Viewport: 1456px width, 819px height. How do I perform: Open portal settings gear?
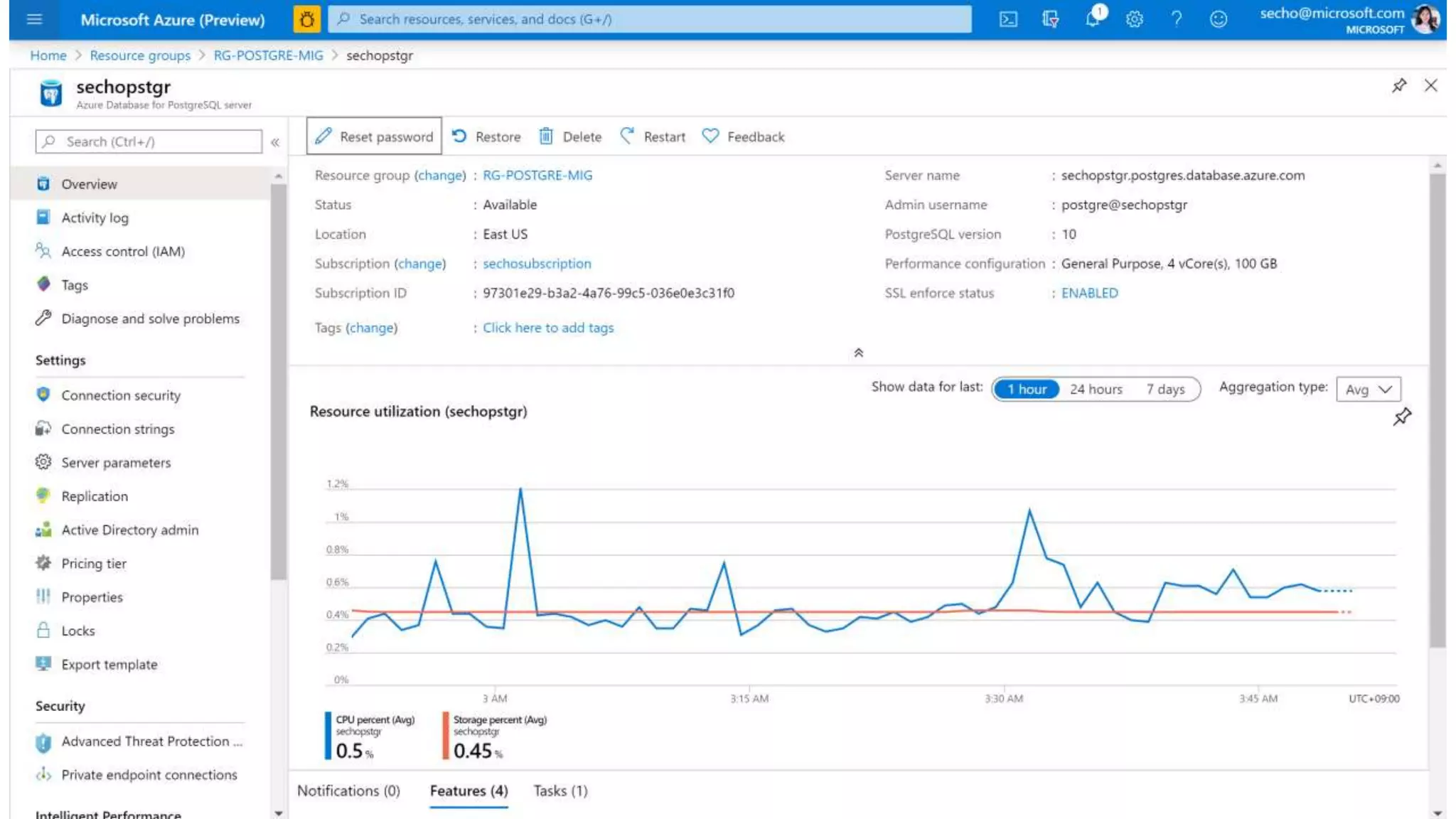point(1135,19)
